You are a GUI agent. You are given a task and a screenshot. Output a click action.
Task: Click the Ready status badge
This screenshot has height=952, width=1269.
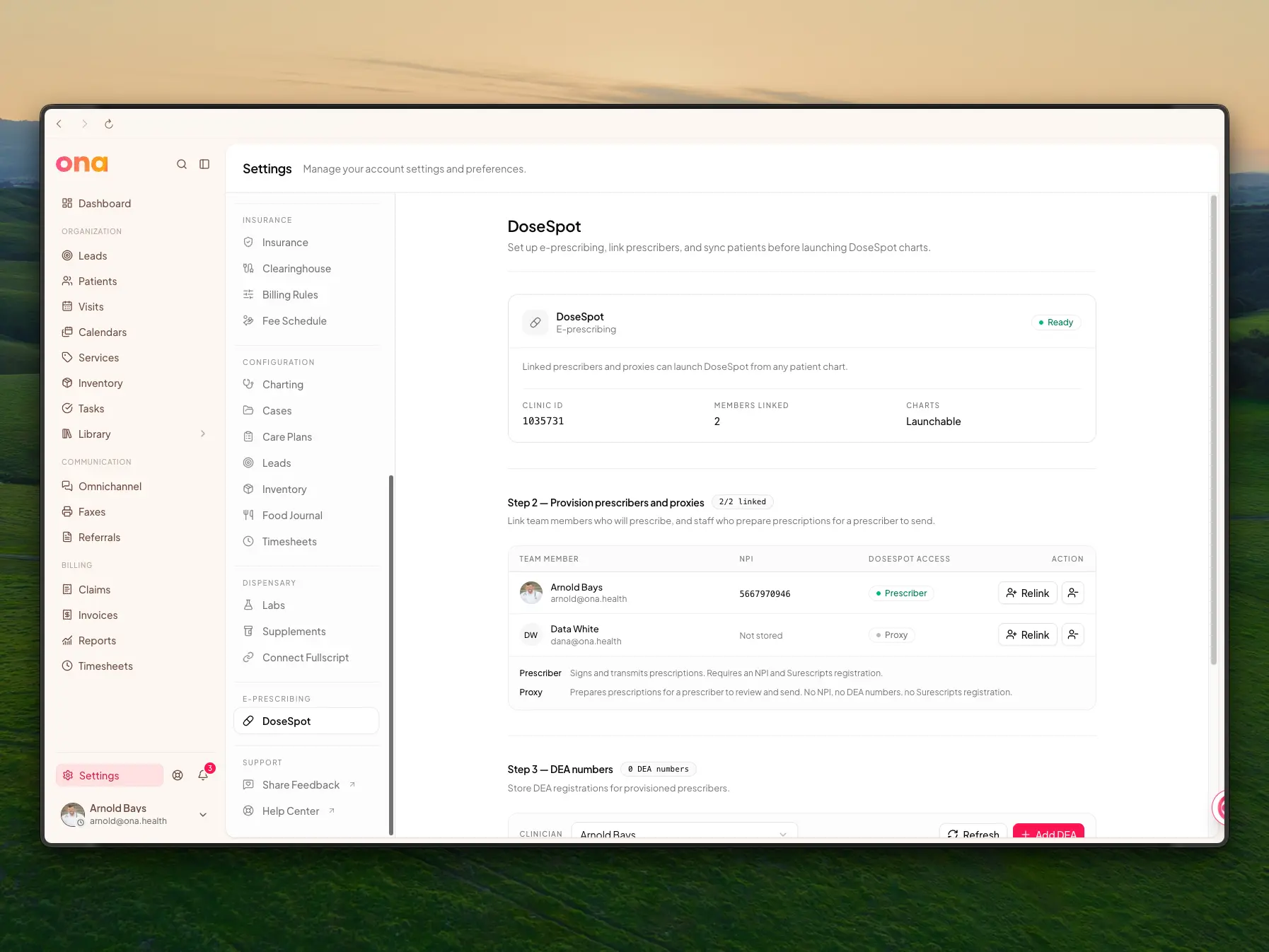pyautogui.click(x=1055, y=323)
